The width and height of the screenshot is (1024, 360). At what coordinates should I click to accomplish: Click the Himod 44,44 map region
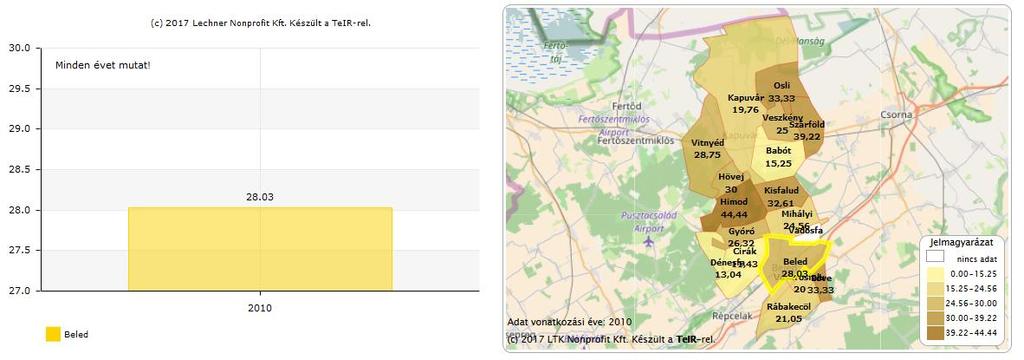[733, 208]
